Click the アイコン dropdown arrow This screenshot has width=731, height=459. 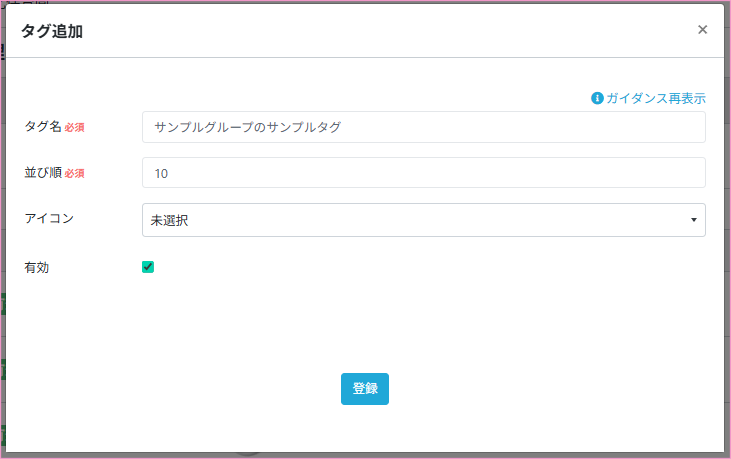(693, 220)
